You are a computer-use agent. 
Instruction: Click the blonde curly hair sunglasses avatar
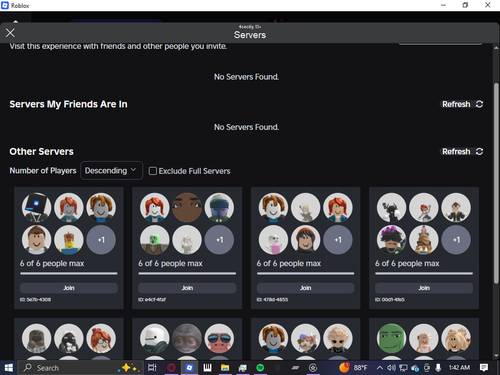338,338
